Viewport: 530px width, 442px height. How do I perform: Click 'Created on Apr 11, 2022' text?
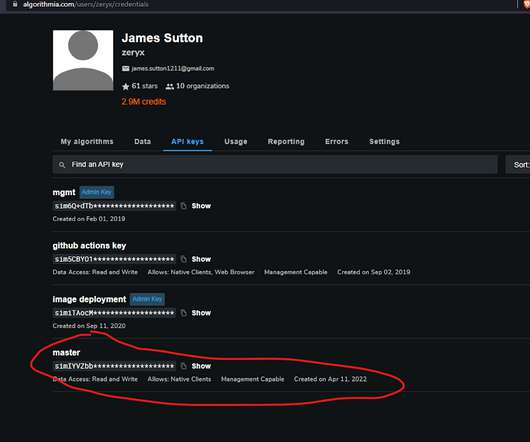(330, 379)
